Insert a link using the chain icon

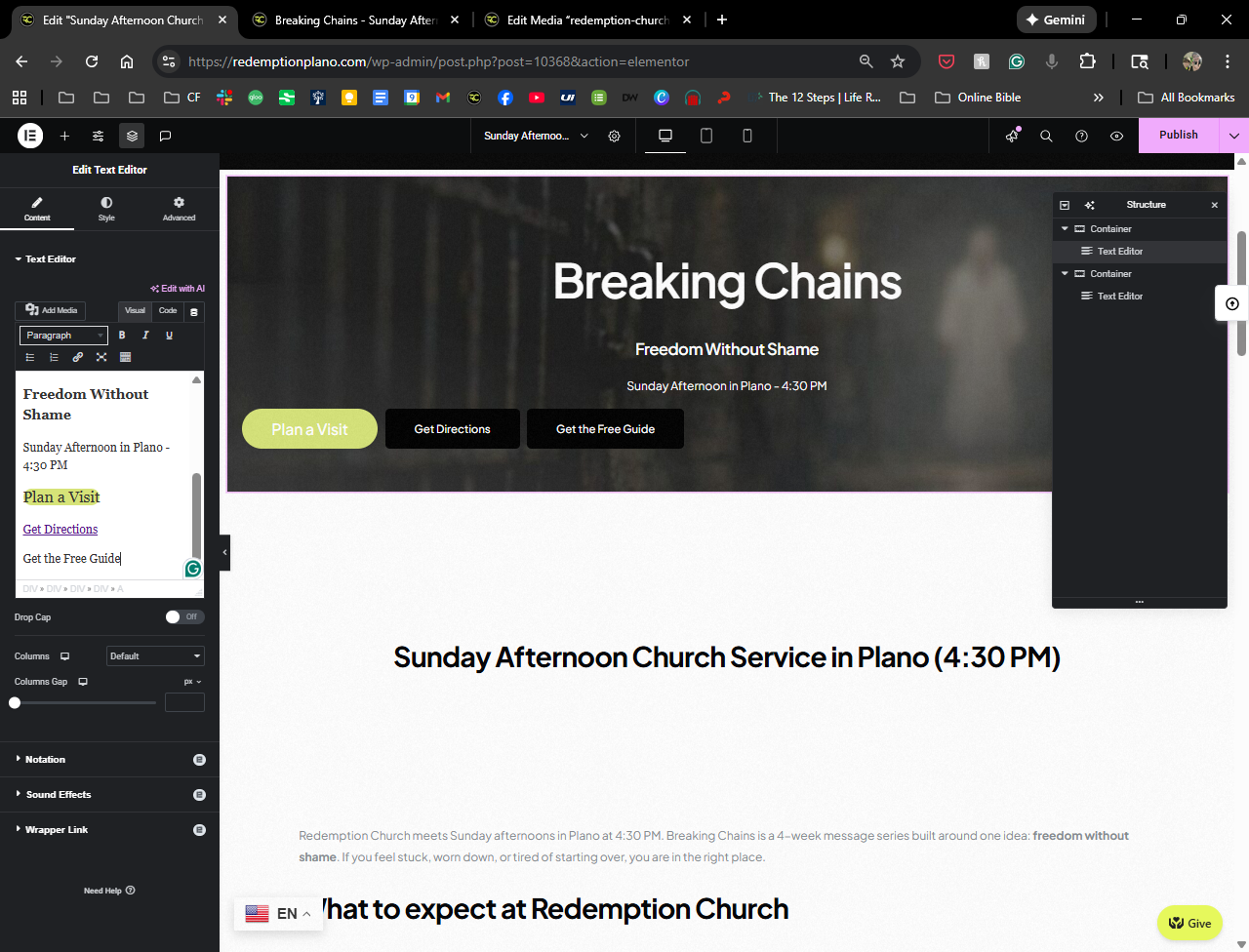pos(78,357)
